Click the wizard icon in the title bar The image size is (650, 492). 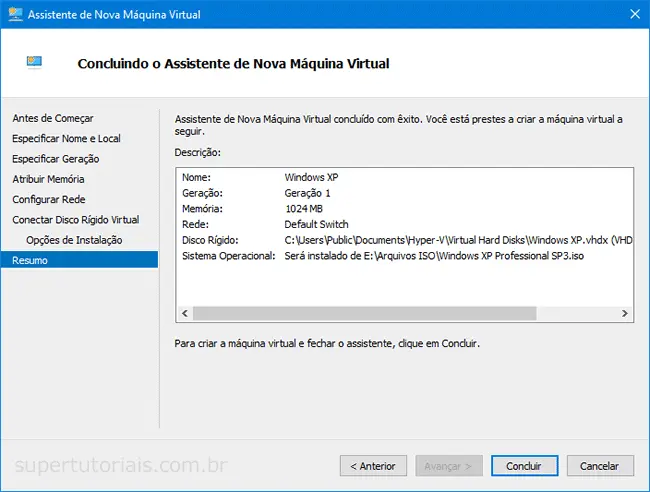click(15, 15)
